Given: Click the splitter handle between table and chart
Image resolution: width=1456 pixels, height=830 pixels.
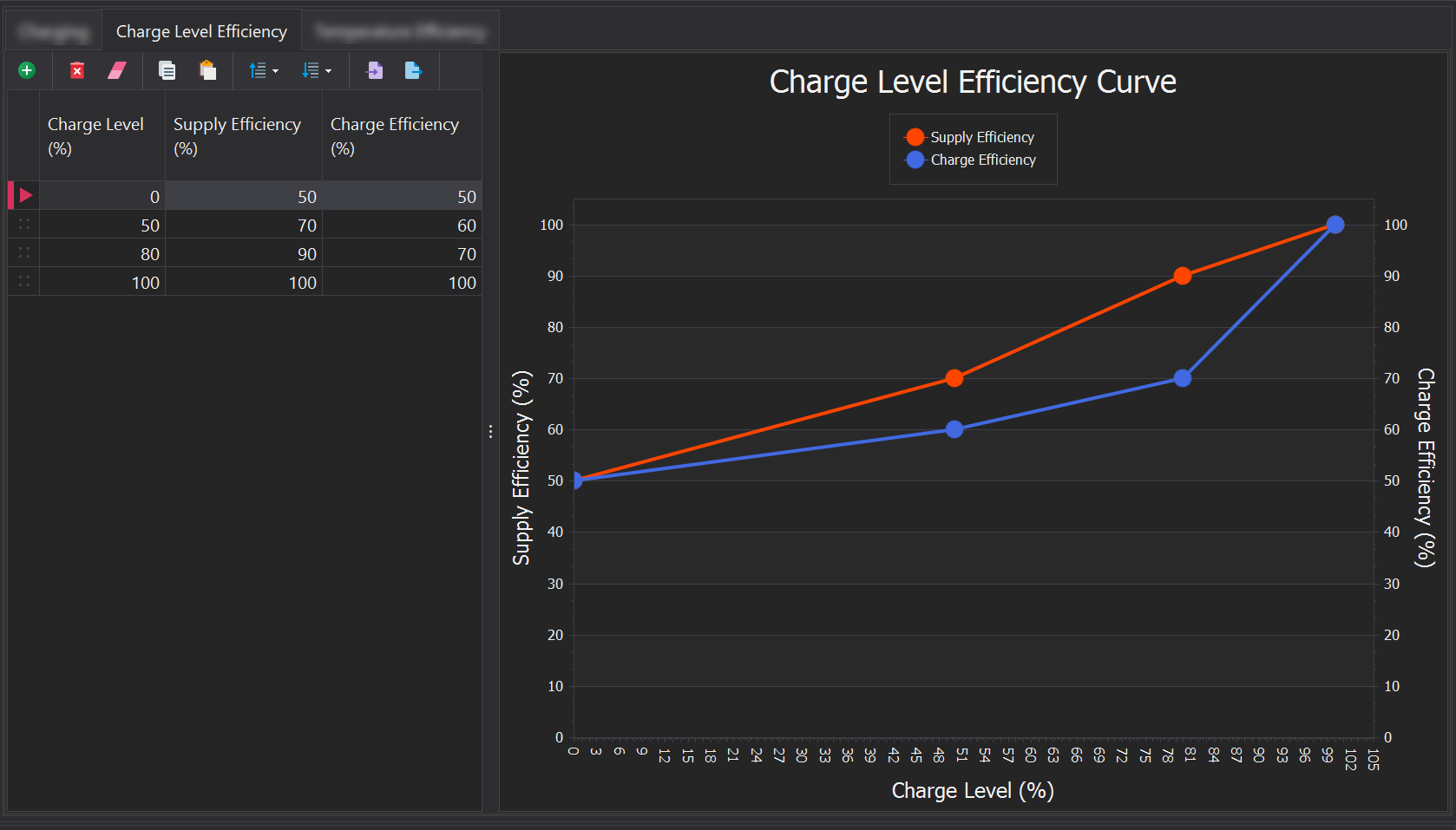Looking at the screenshot, I should tap(490, 431).
